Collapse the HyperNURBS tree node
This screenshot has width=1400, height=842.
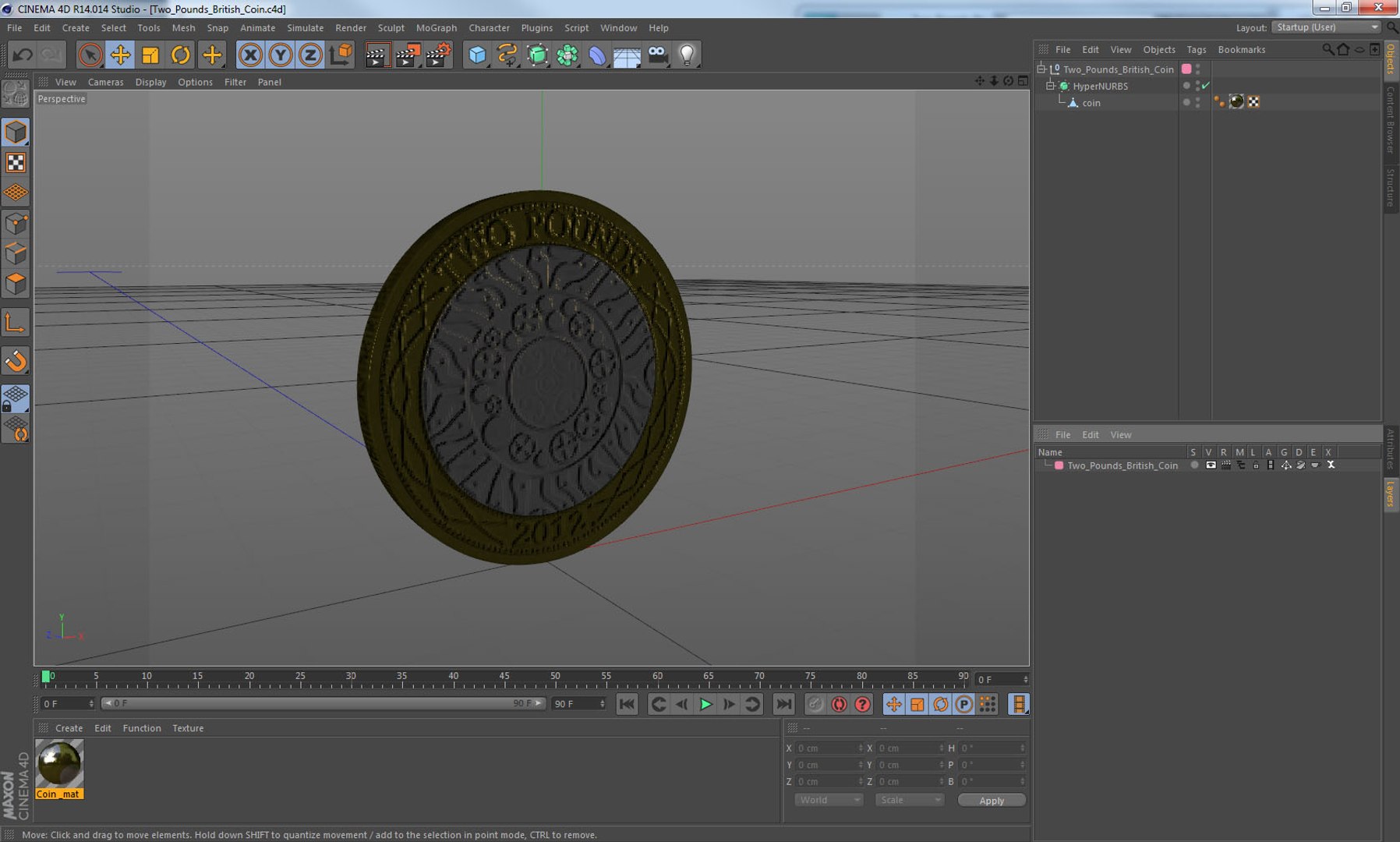click(1050, 86)
